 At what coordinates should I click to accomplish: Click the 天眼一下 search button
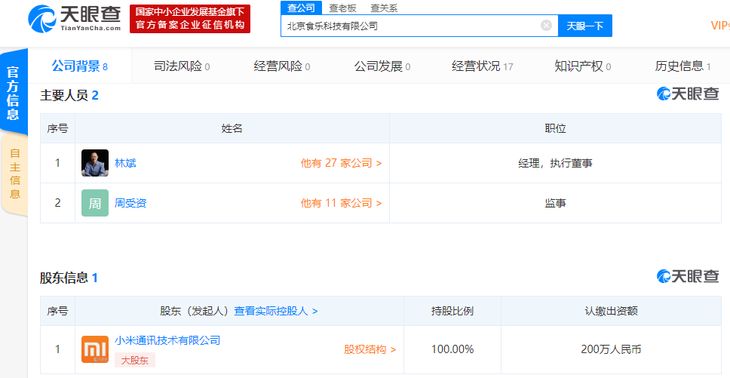tap(585, 26)
